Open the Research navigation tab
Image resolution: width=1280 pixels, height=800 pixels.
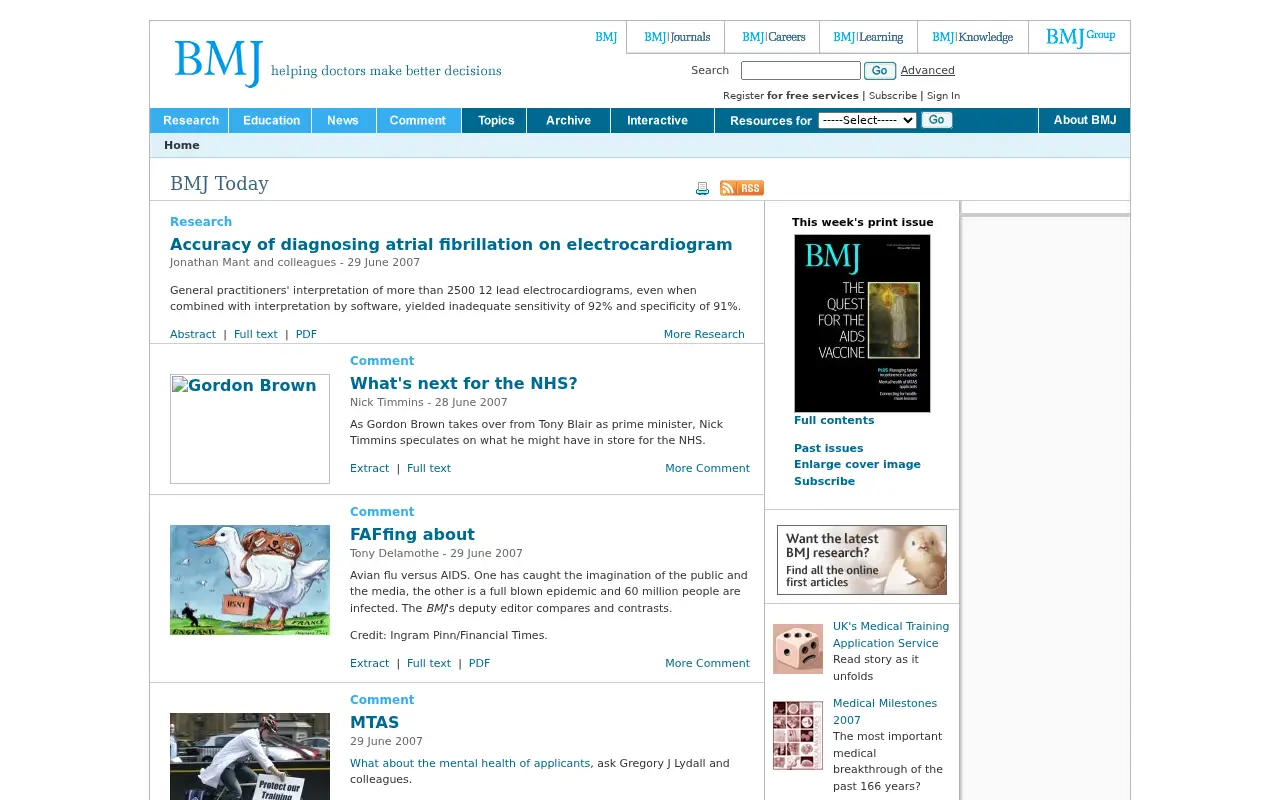[x=190, y=120]
